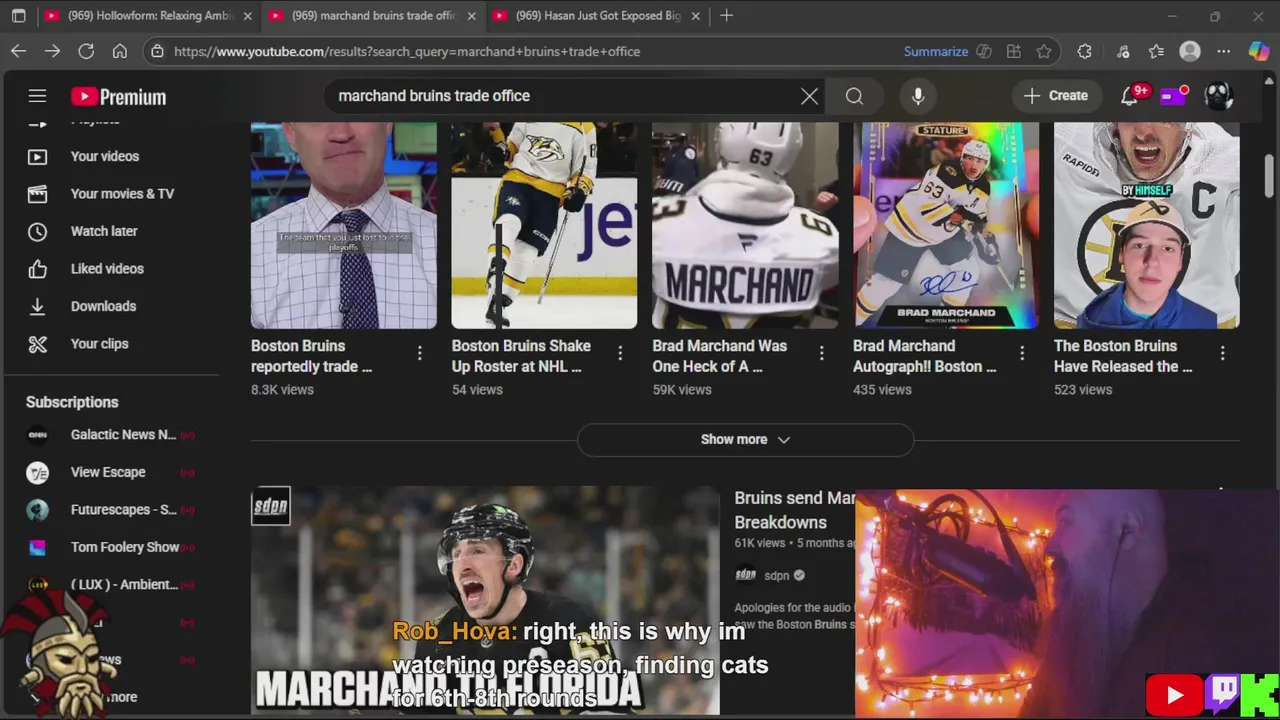Viewport: 1280px width, 720px height.
Task: Play the Brad Marchand Autograph card thumbnail
Action: [946, 226]
